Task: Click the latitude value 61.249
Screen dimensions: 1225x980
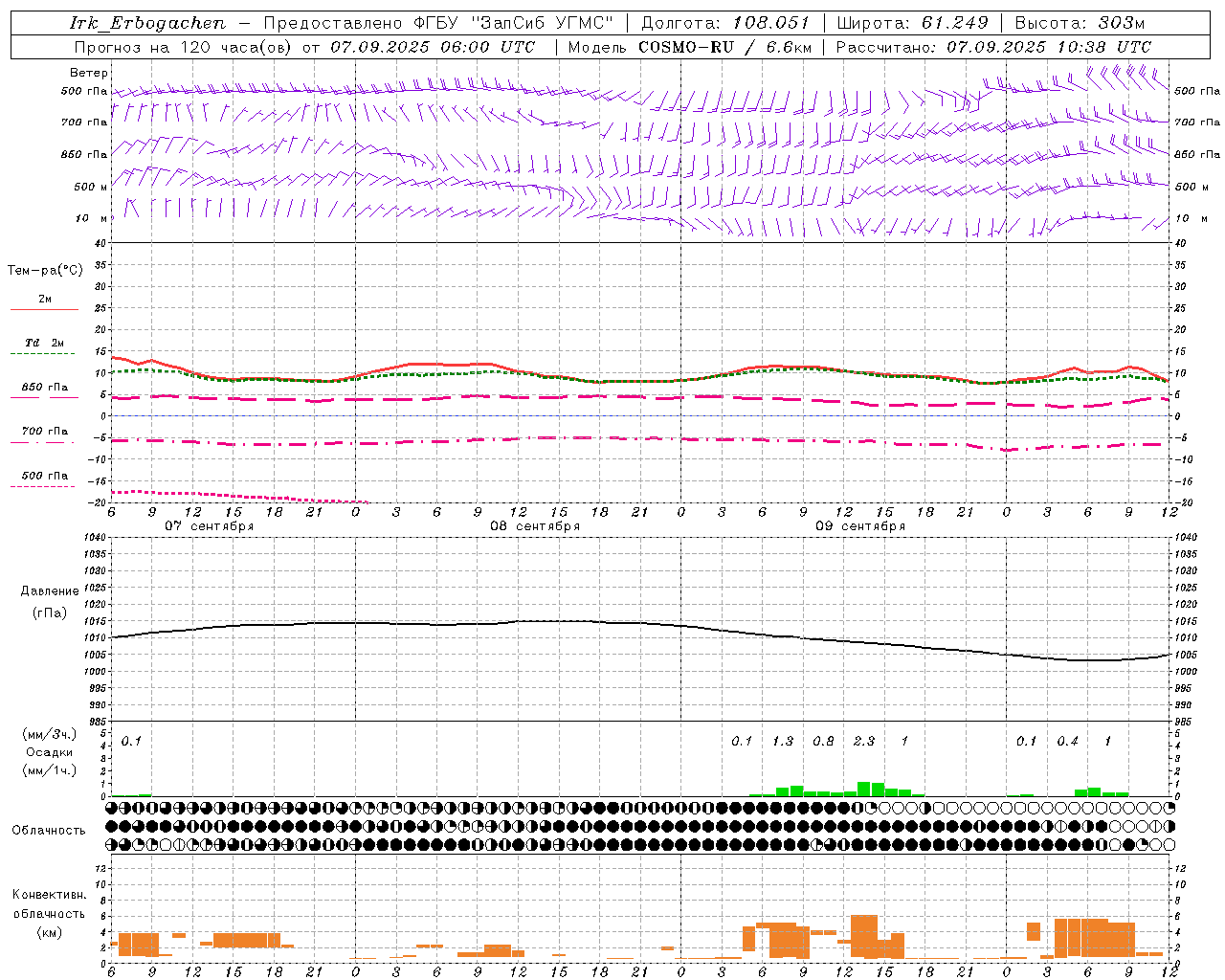Action: 955,23
